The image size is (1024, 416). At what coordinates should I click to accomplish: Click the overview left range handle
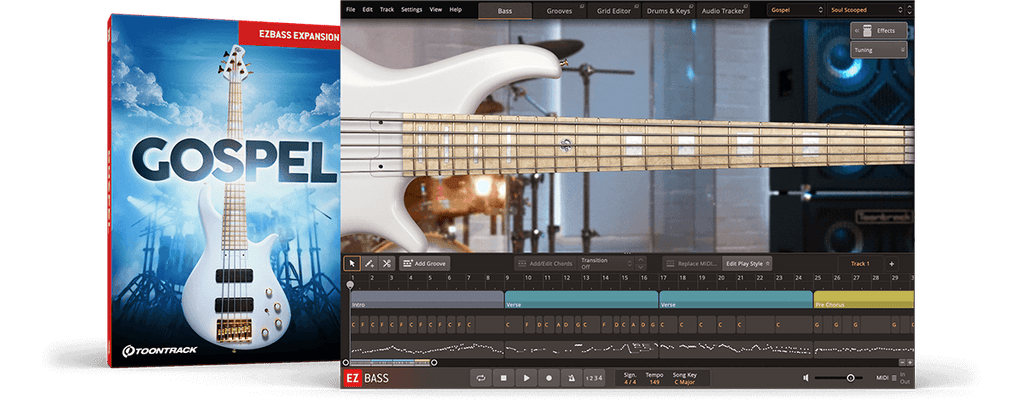[346, 362]
